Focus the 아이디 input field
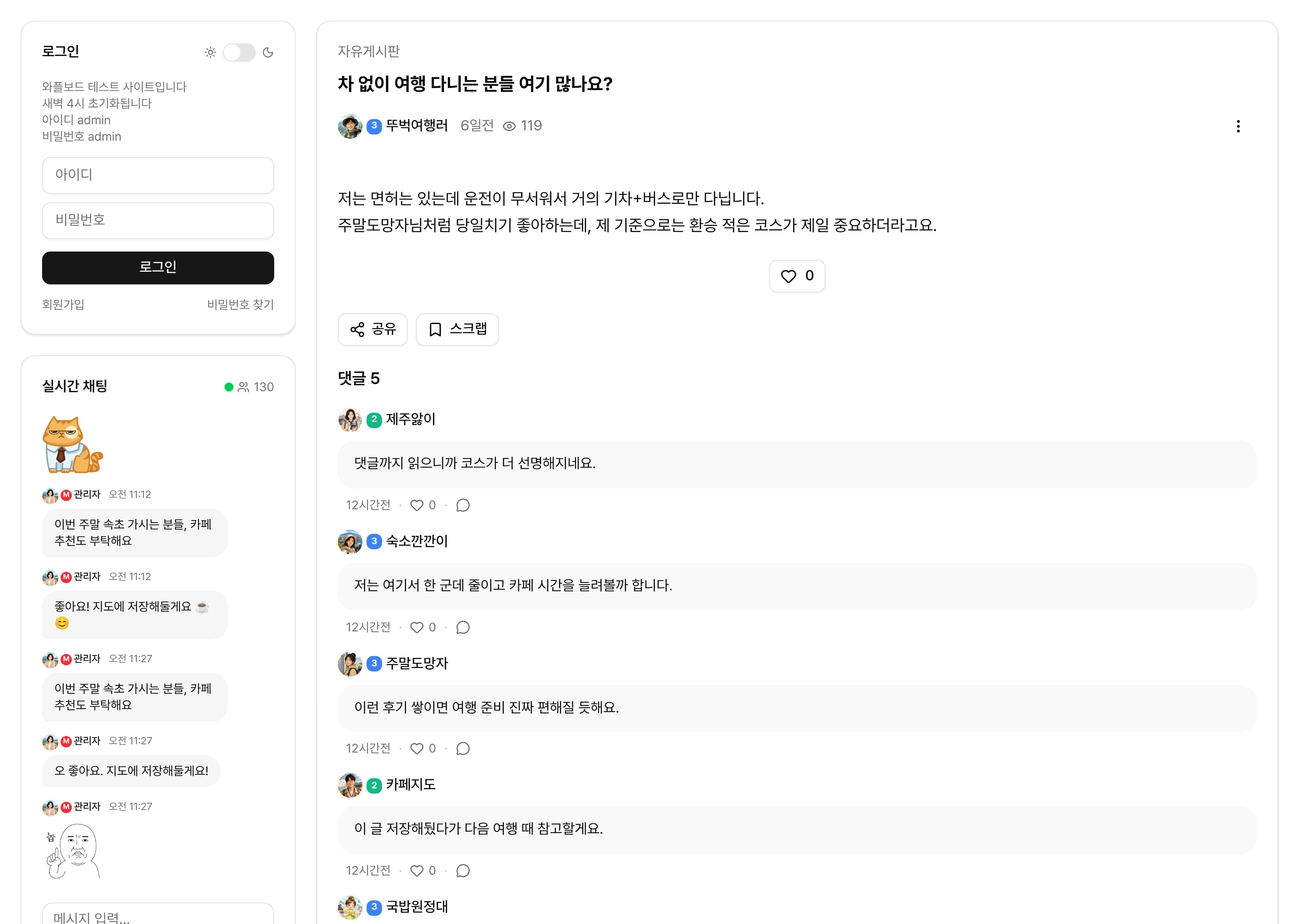Screen dimensions: 1299x924 pos(158,175)
